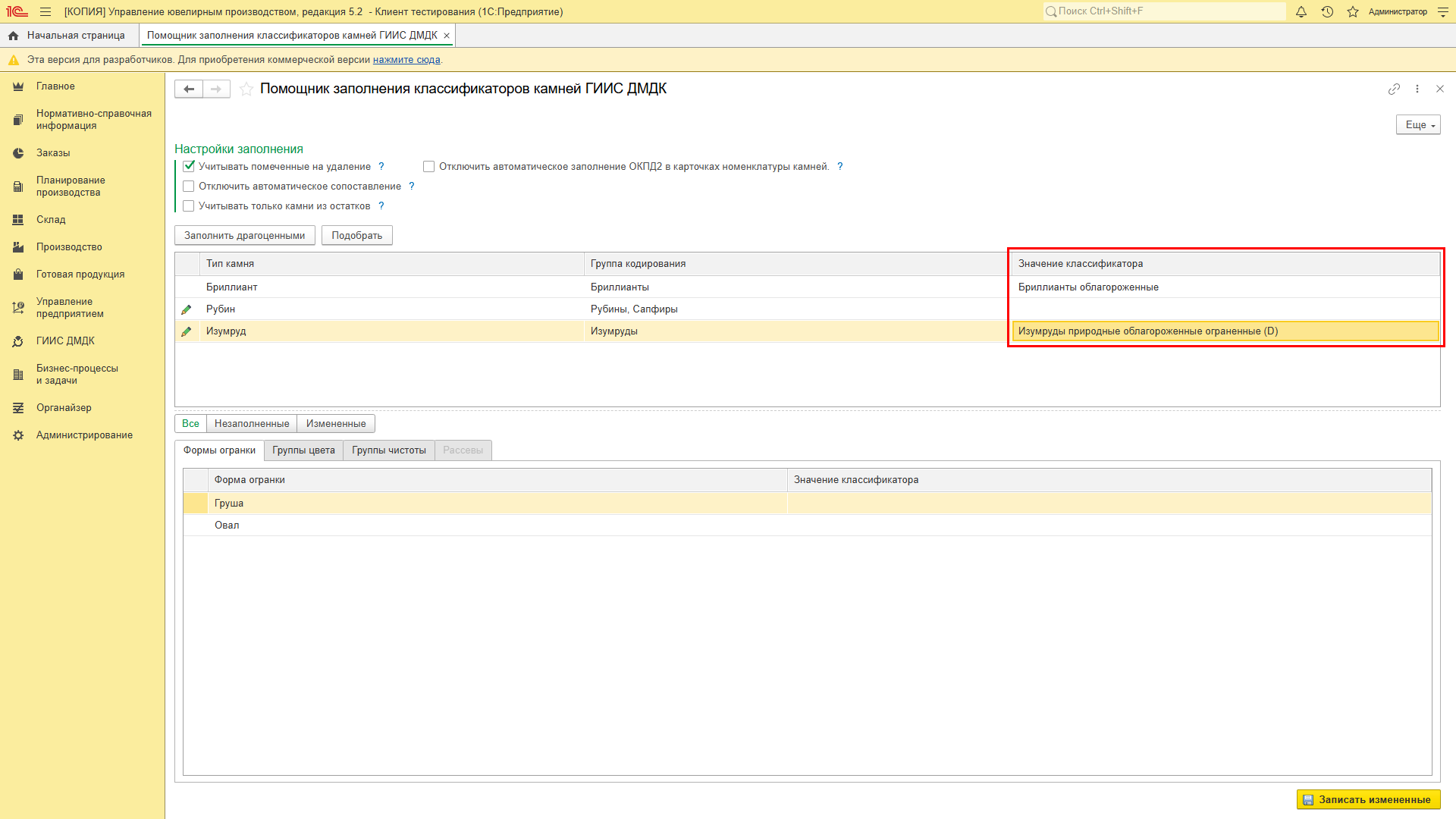This screenshot has width=1456, height=819.
Task: Switch to Группы чистоты tab
Action: [389, 450]
